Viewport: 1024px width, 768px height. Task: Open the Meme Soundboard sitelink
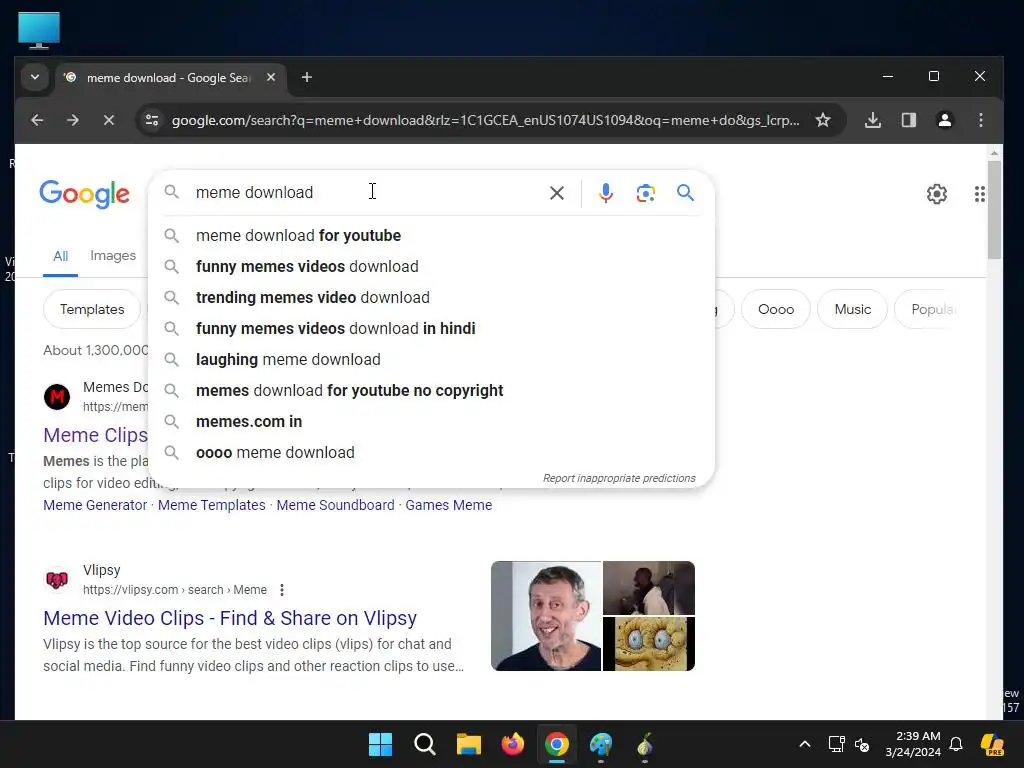[x=336, y=505]
